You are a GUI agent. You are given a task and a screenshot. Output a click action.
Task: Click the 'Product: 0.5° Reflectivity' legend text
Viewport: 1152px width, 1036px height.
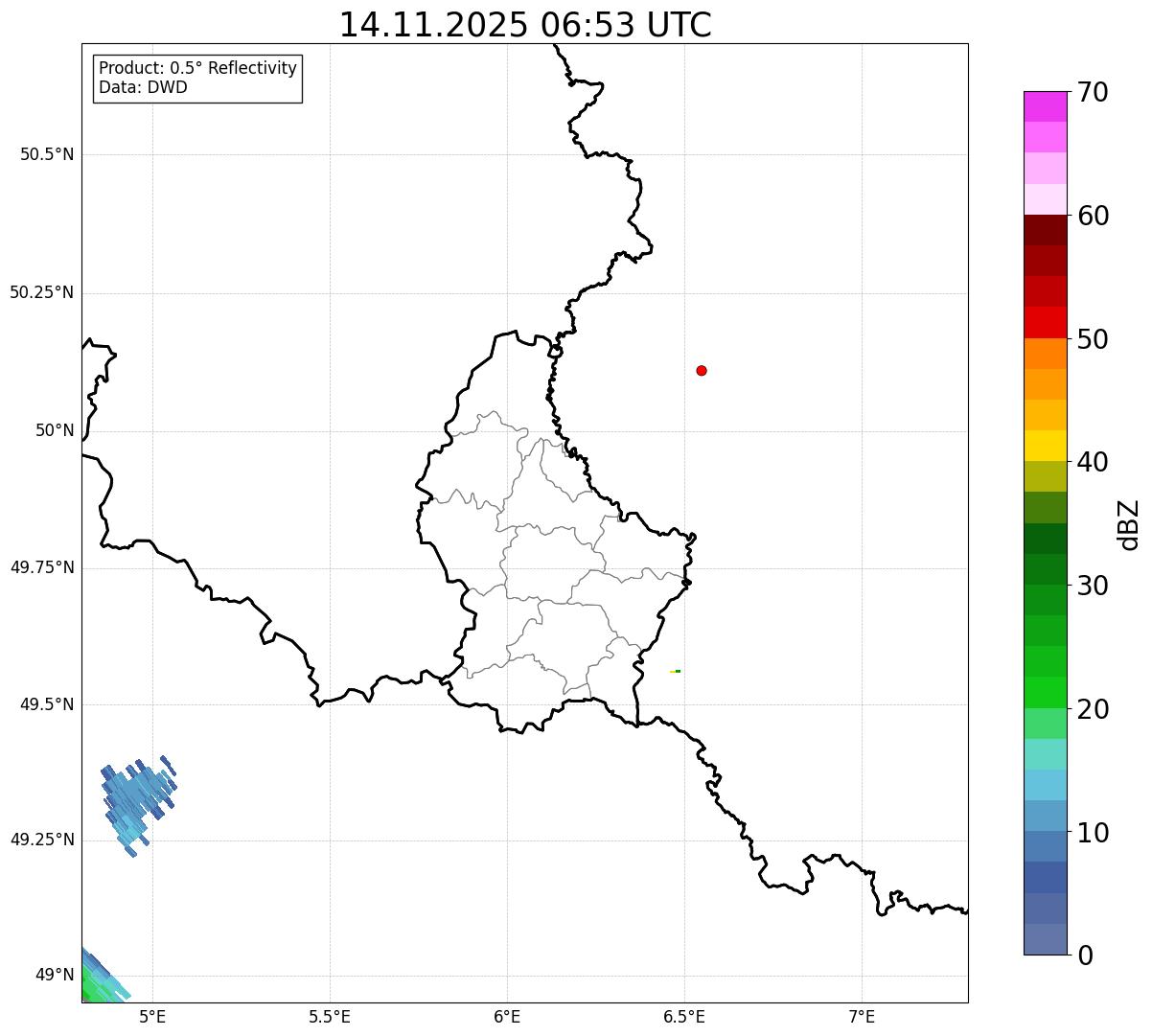pos(197,69)
